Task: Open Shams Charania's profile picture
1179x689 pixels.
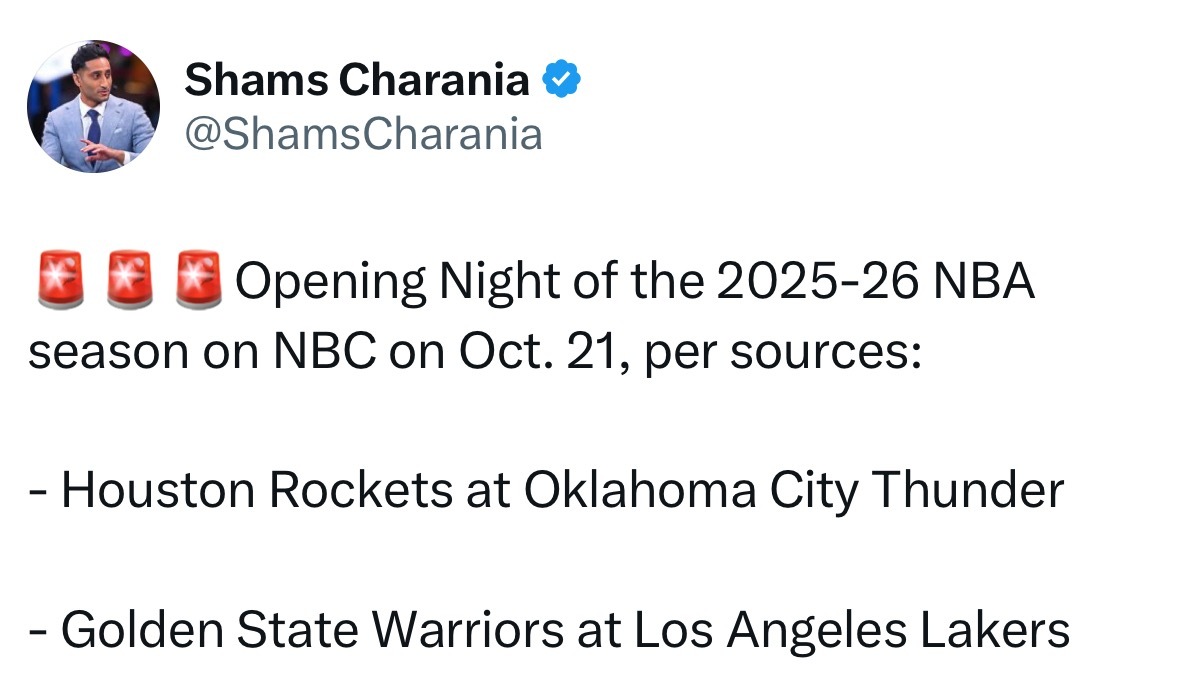Action: 93,106
